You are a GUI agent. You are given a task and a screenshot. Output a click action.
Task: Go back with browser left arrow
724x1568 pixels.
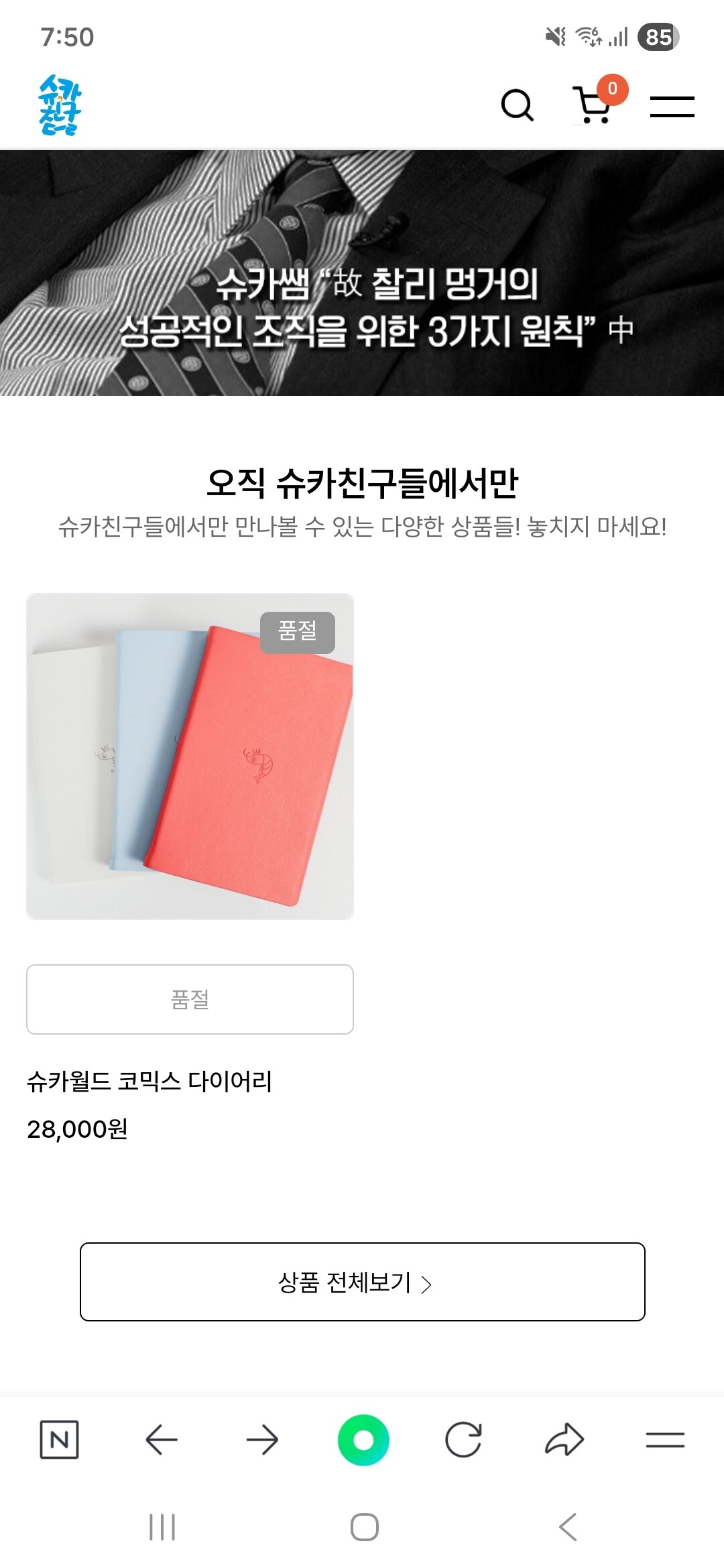tap(162, 1439)
